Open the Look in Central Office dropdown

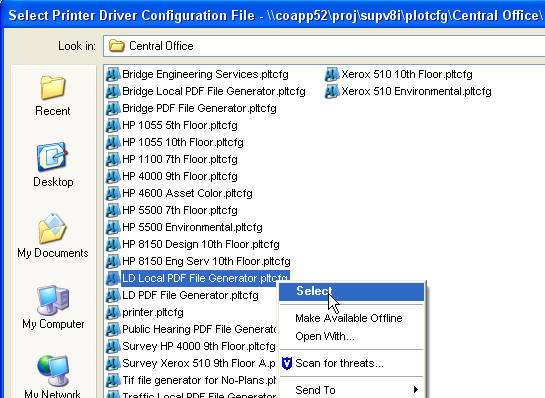coord(324,46)
